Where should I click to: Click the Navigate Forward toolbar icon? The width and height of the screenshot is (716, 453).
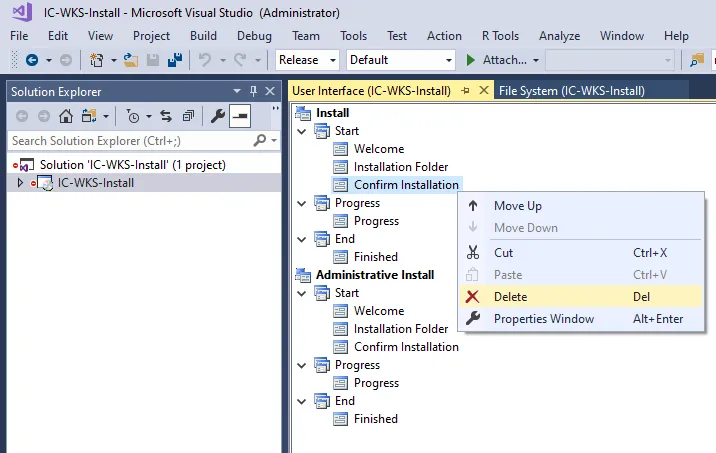click(x=66, y=60)
